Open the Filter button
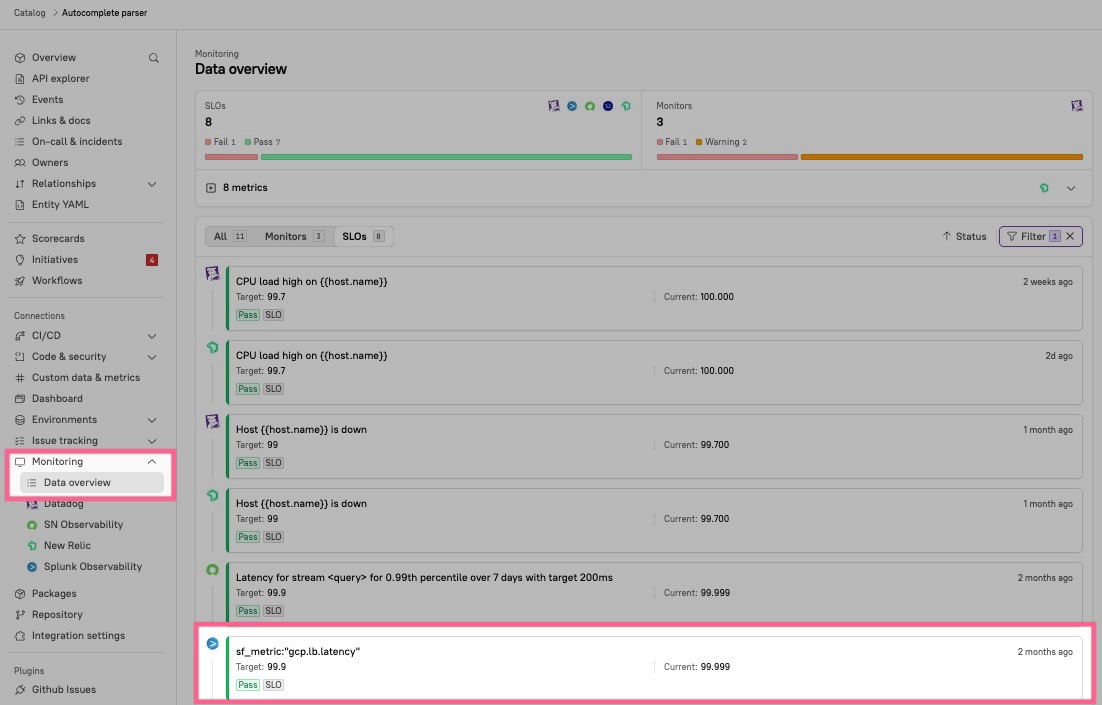Image resolution: width=1102 pixels, height=705 pixels. 1032,236
